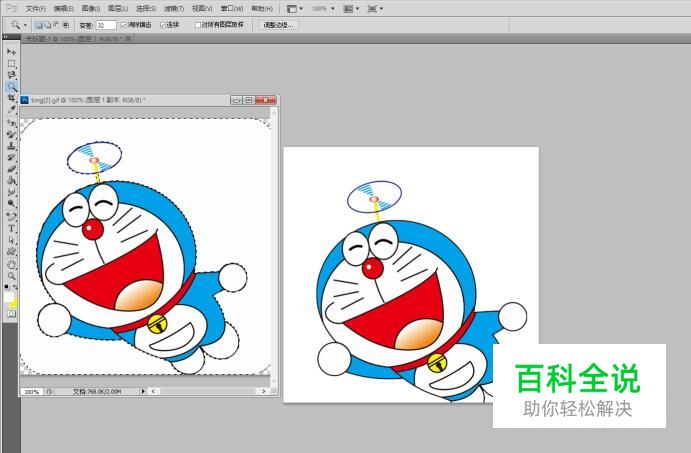691x453 pixels.
Task: Expand the collapsed toolbox with double arrow
Action: [6, 37]
